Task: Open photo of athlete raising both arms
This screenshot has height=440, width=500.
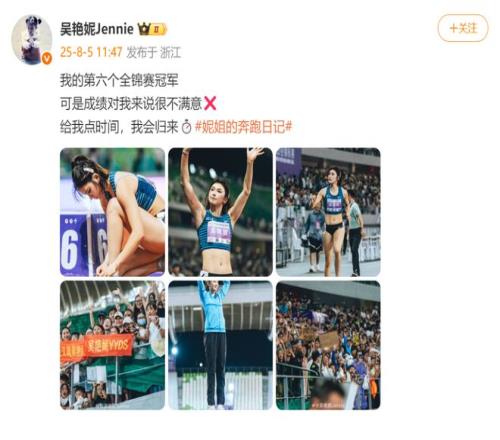Action: pyautogui.click(x=220, y=212)
